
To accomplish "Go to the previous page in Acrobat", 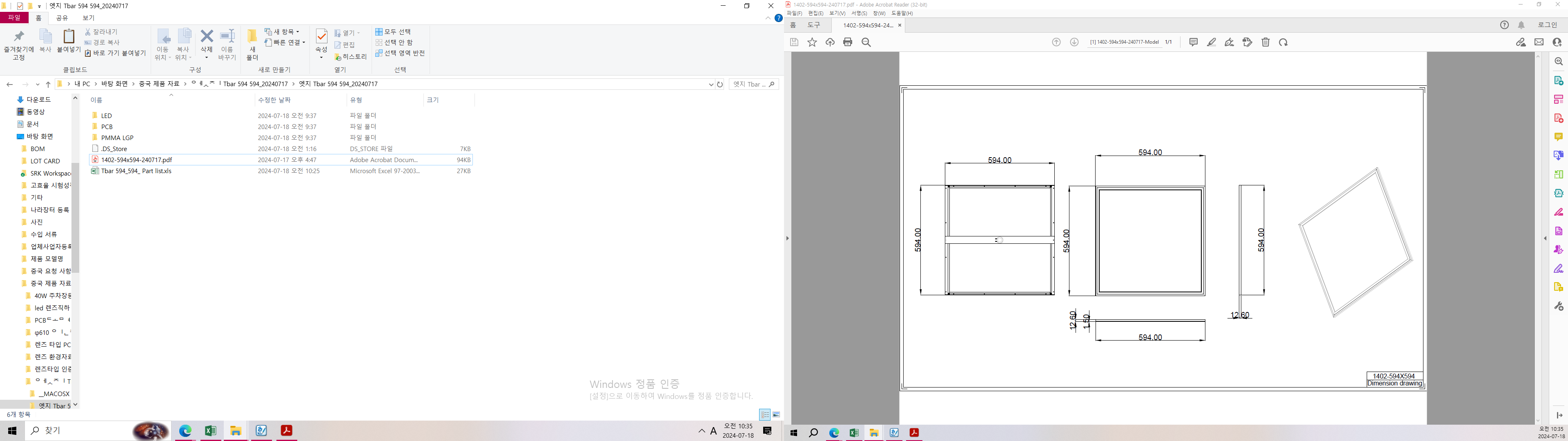I will click(1056, 42).
